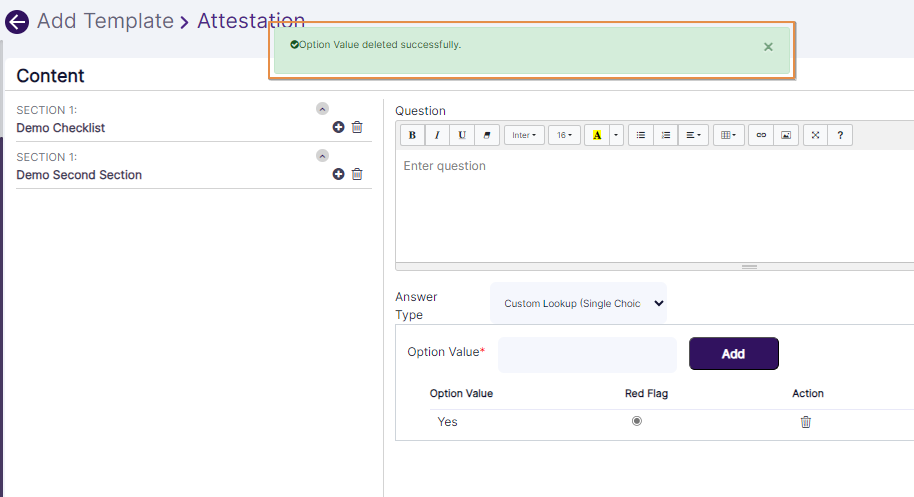Click the Option Value column header
914x497 pixels.
461,393
